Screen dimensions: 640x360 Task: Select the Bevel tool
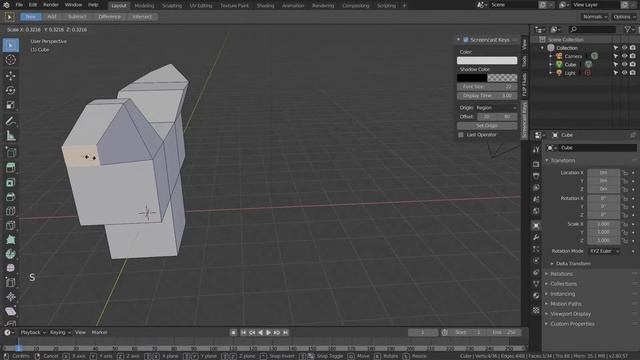[x=11, y=197]
